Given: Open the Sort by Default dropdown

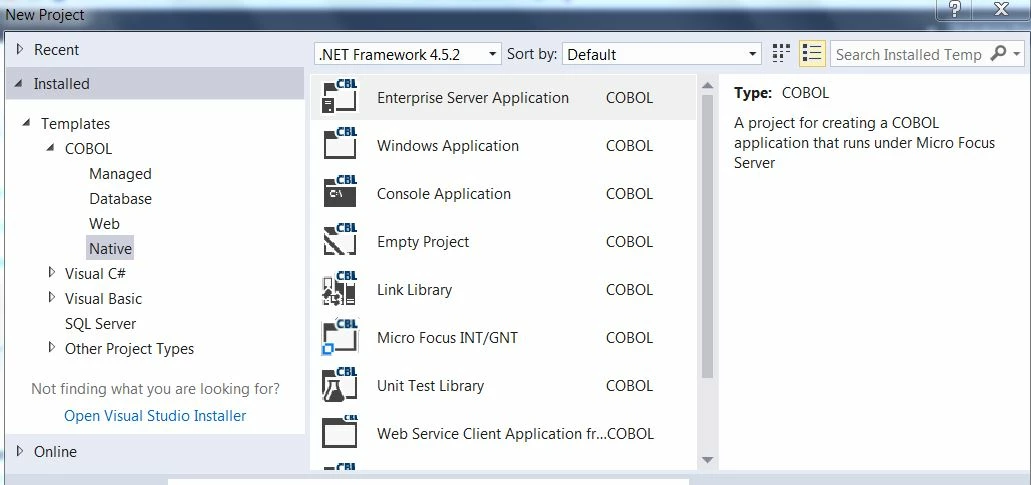Looking at the screenshot, I should click(x=661, y=54).
